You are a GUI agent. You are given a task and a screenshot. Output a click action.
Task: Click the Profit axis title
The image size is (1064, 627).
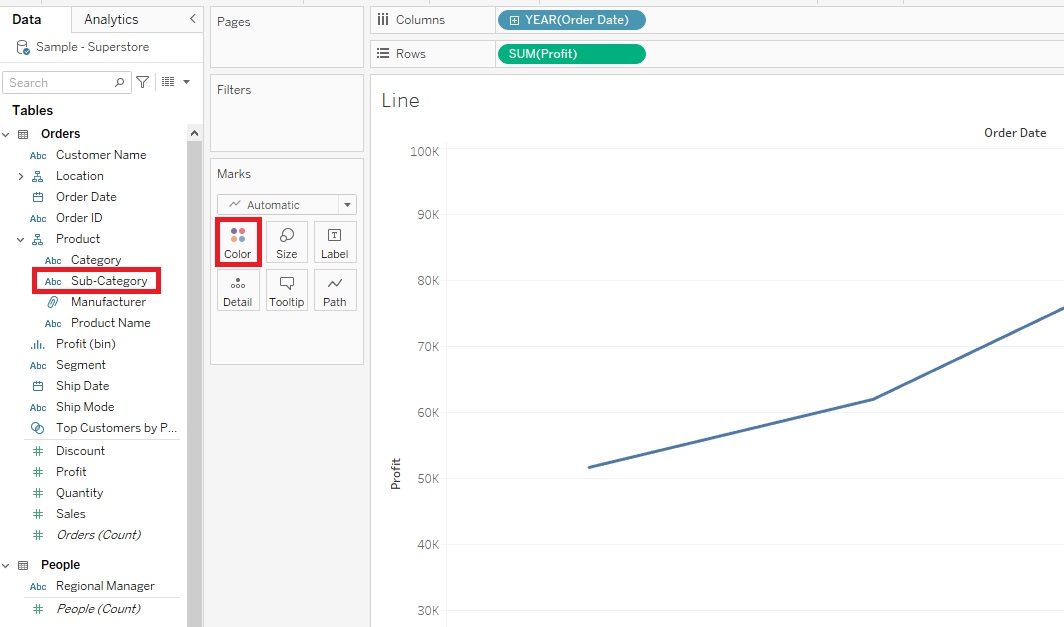[x=396, y=474]
